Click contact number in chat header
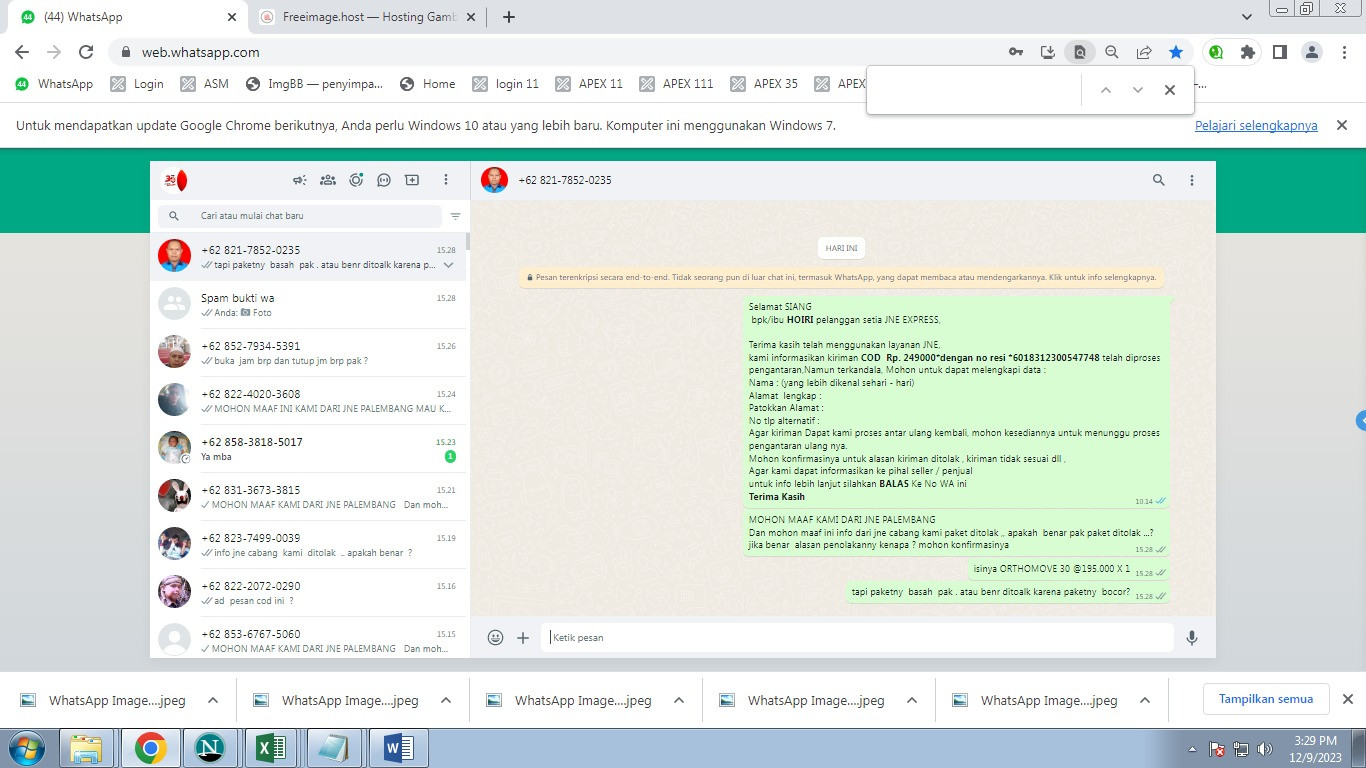 (x=564, y=181)
